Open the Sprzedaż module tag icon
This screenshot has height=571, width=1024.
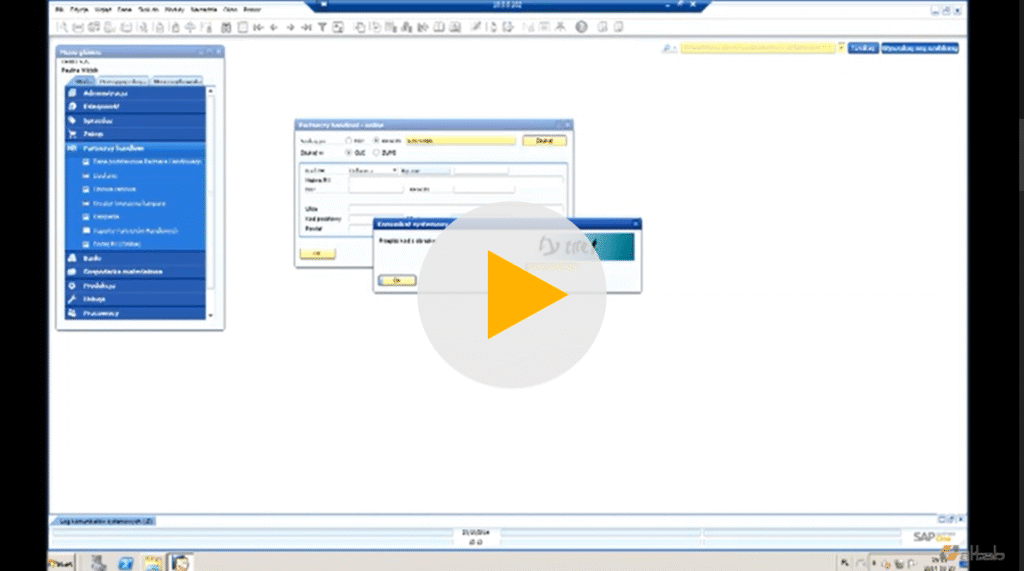(72, 120)
